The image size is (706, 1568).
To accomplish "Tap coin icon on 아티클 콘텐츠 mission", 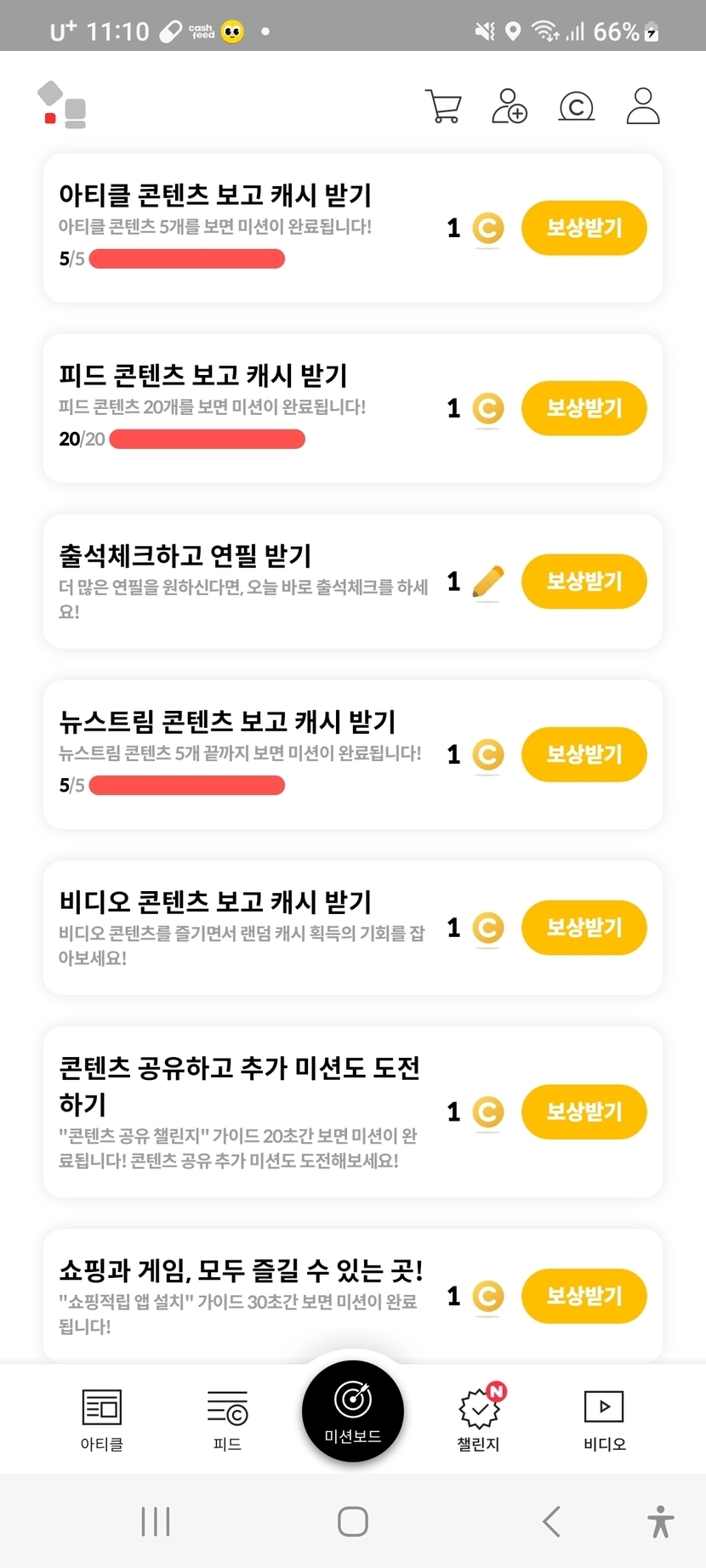I will tap(488, 228).
